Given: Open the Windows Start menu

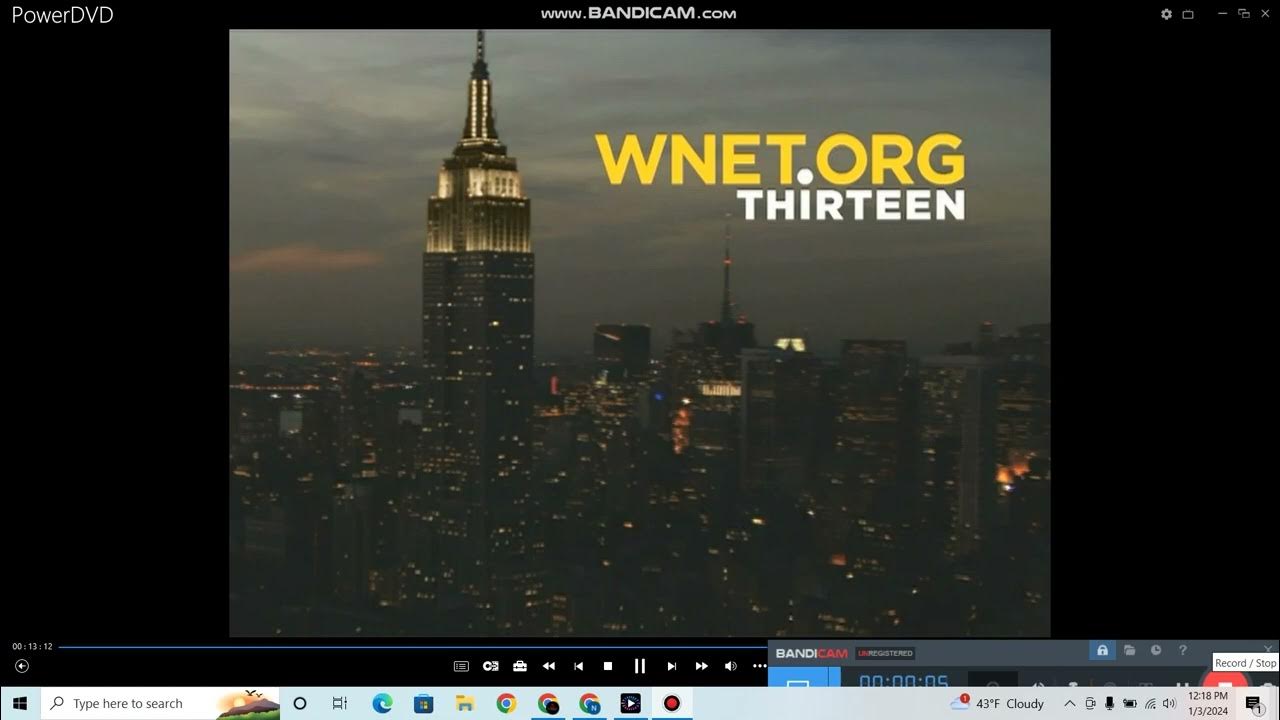Looking at the screenshot, I should pos(20,703).
